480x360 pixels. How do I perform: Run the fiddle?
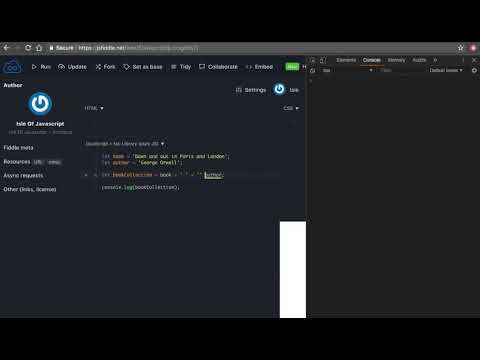[41, 67]
